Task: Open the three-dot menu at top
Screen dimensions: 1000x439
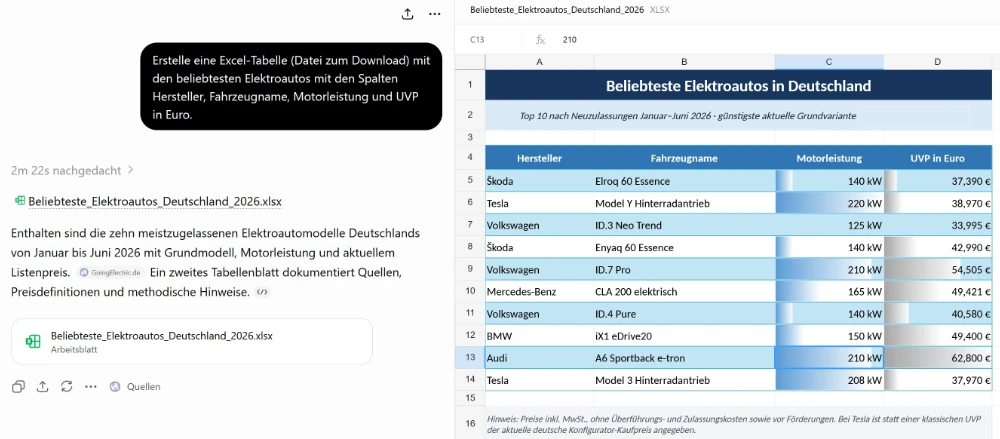Action: tap(434, 14)
